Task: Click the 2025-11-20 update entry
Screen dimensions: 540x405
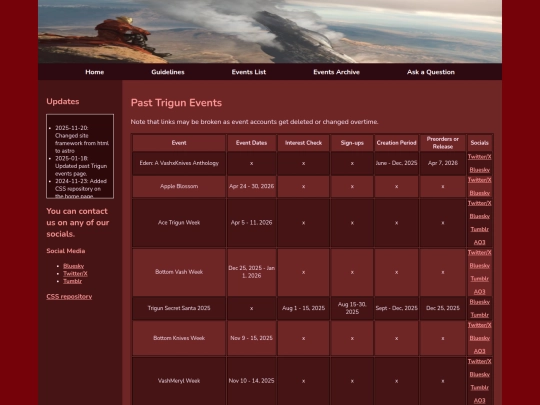Action: tap(82, 139)
